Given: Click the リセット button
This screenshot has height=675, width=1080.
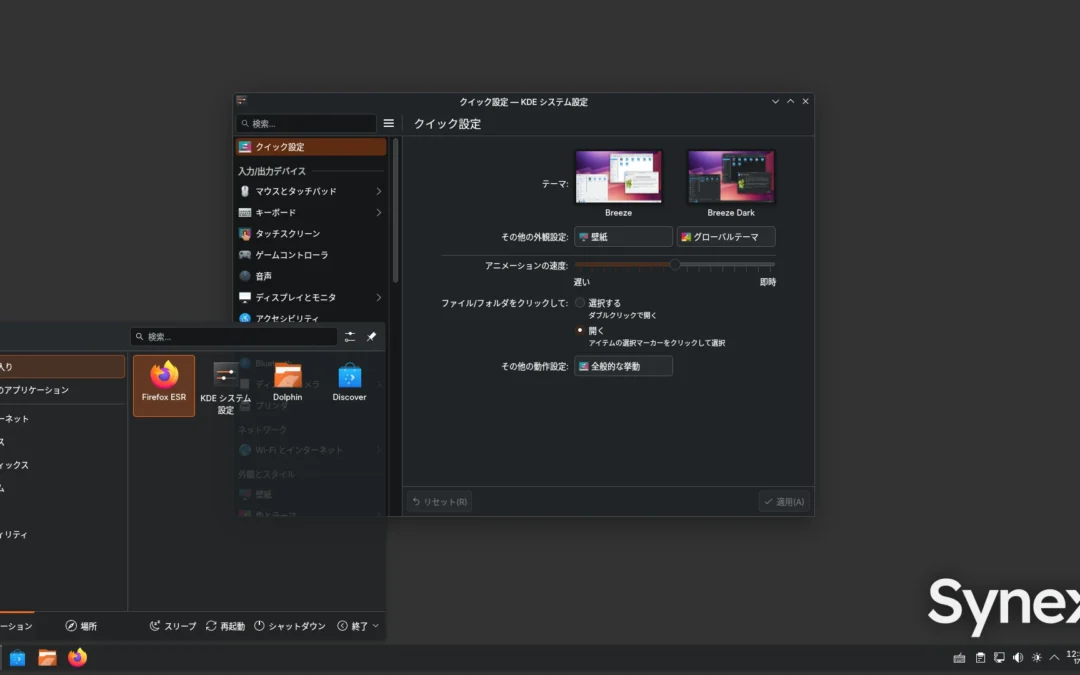Looking at the screenshot, I should (x=437, y=501).
